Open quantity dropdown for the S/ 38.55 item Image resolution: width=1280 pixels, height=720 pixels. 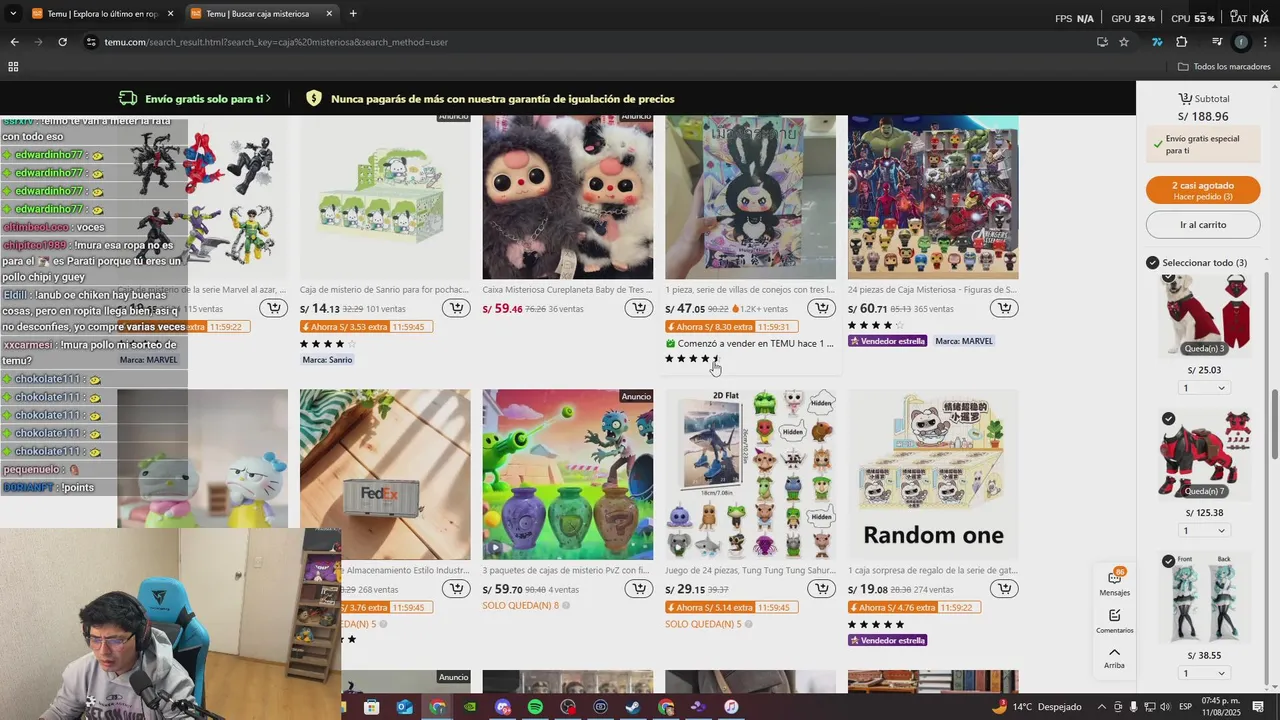(1204, 673)
